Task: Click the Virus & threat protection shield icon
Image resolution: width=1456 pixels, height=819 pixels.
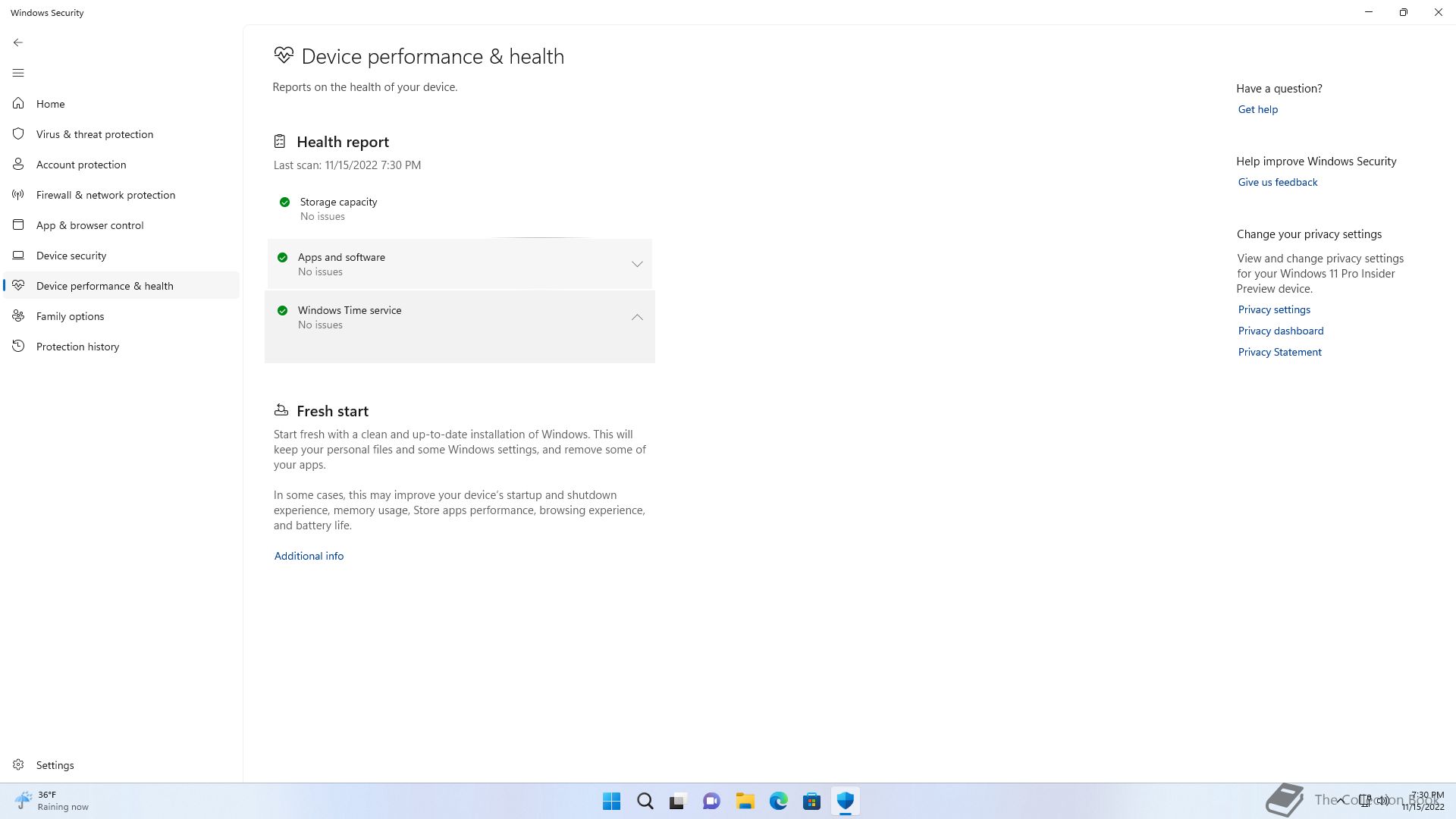Action: 18,133
